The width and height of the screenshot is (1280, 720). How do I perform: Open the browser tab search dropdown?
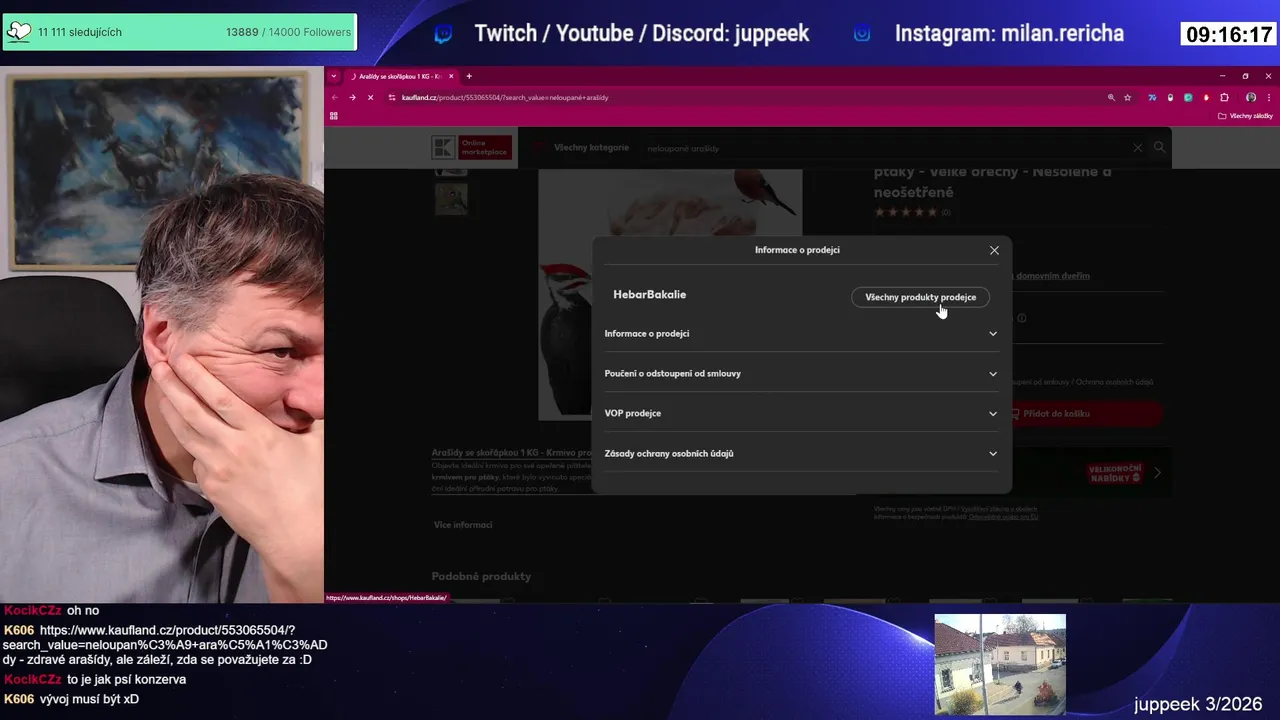(x=334, y=76)
